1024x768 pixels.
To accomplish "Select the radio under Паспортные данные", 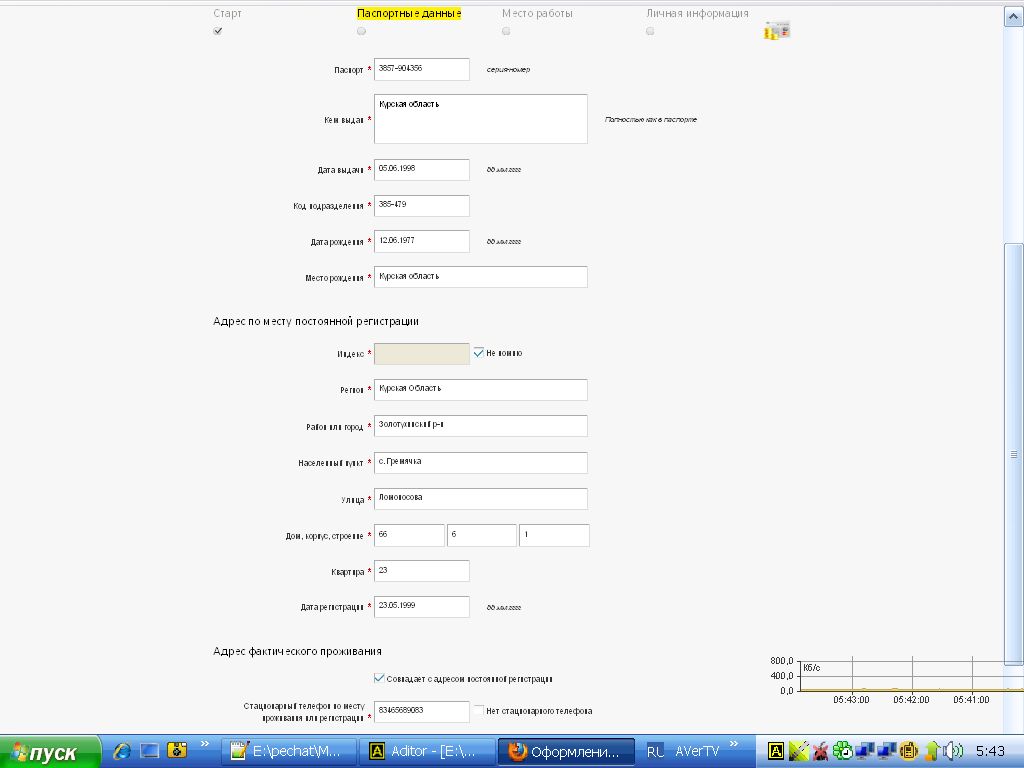I will click(x=362, y=31).
